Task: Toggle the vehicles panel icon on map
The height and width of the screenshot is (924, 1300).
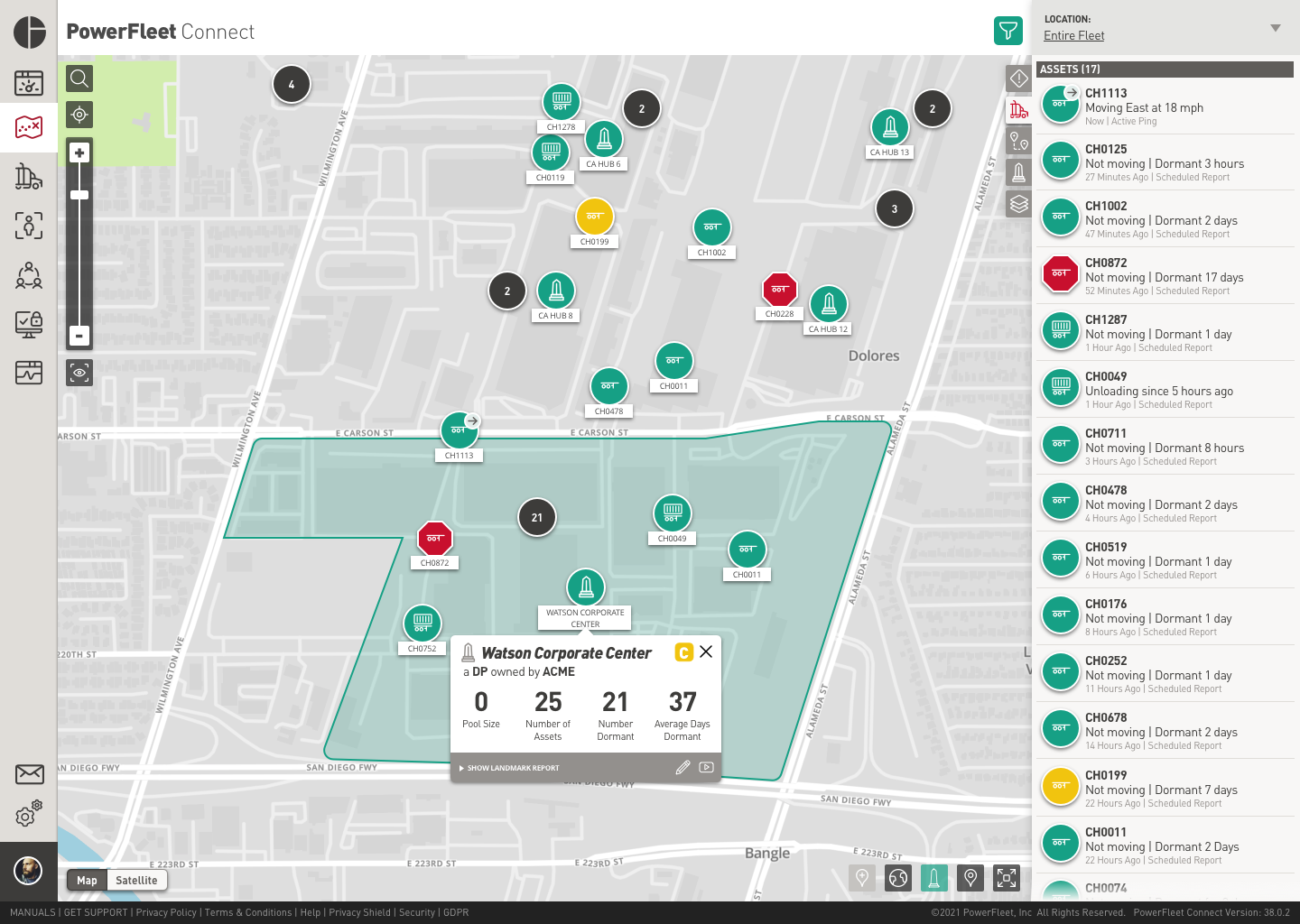Action: (1019, 110)
